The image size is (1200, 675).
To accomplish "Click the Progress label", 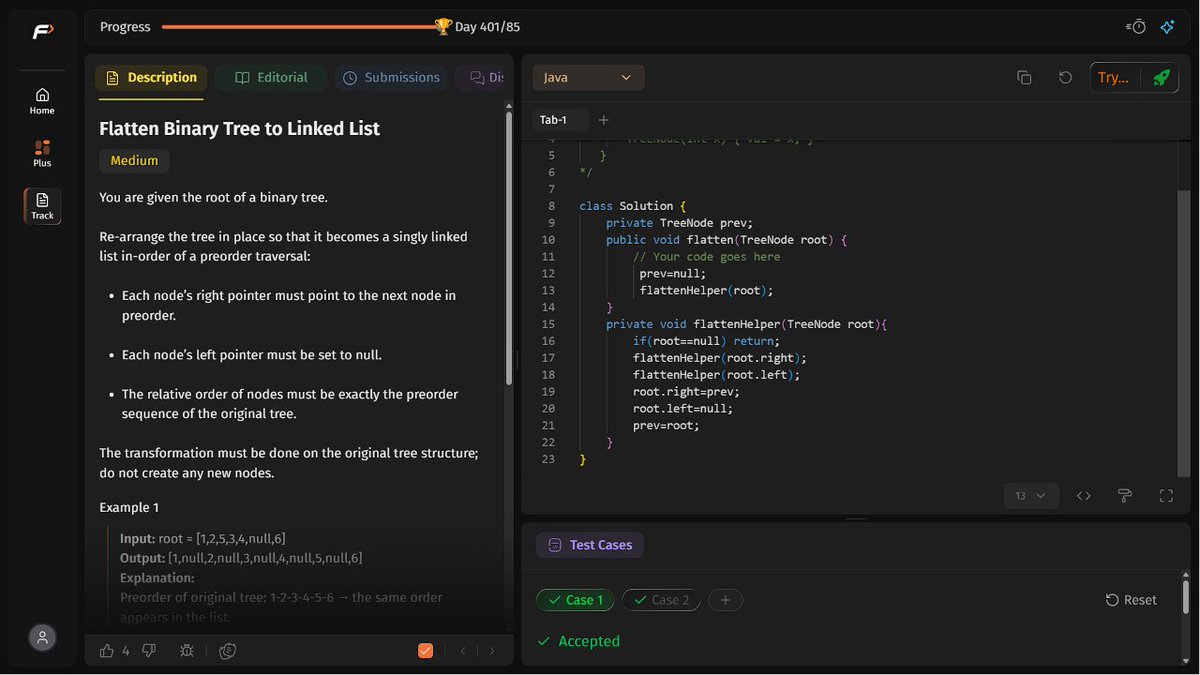I will click(125, 27).
